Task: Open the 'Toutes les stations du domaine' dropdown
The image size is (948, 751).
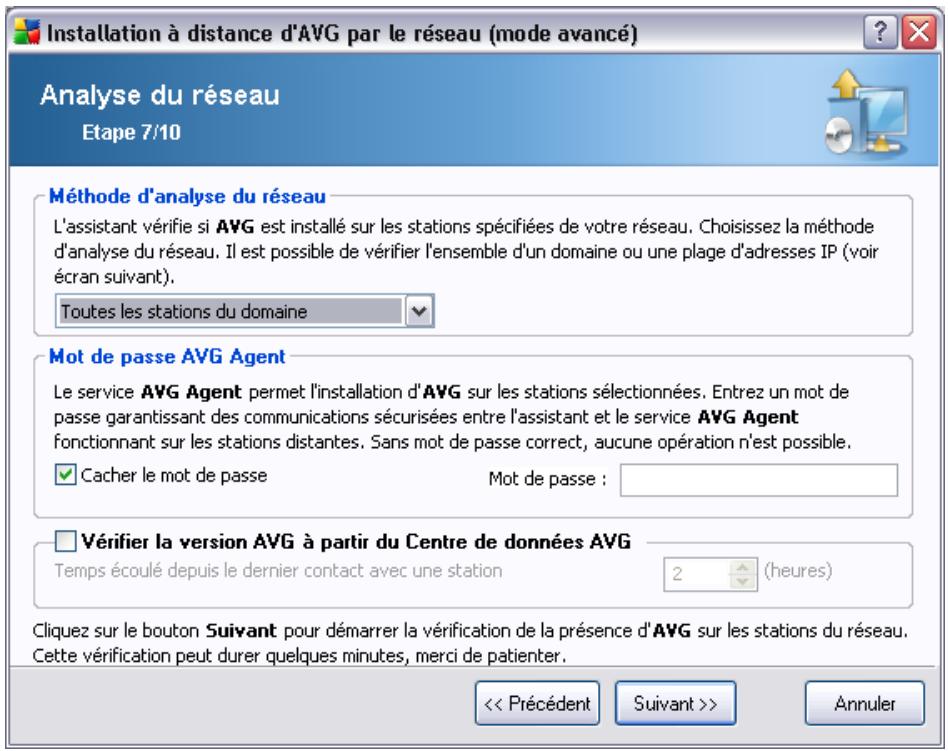Action: pos(244,311)
